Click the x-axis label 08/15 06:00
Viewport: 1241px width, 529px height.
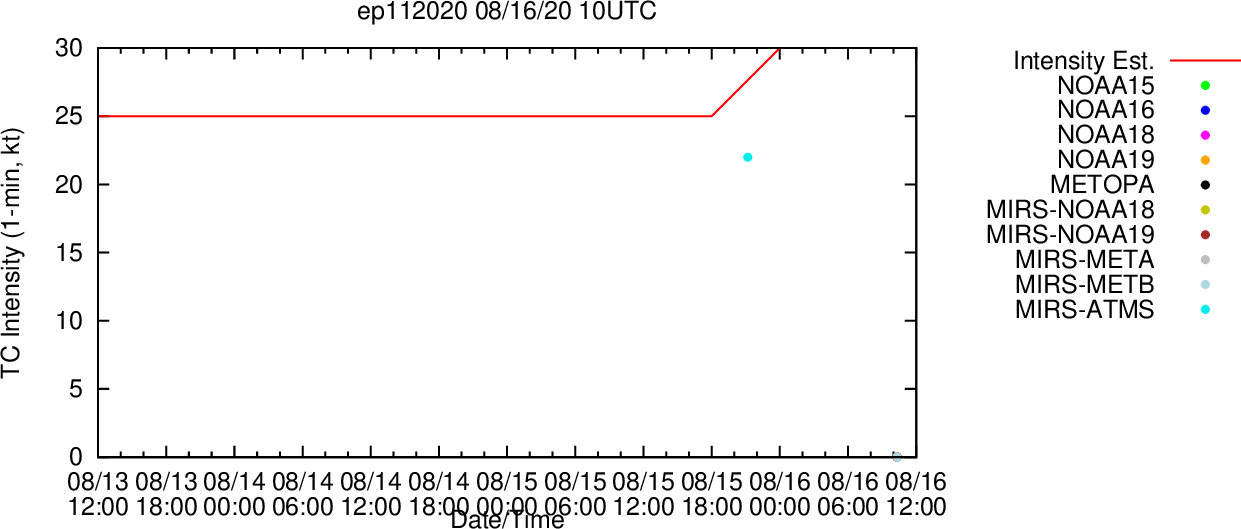tap(575, 494)
